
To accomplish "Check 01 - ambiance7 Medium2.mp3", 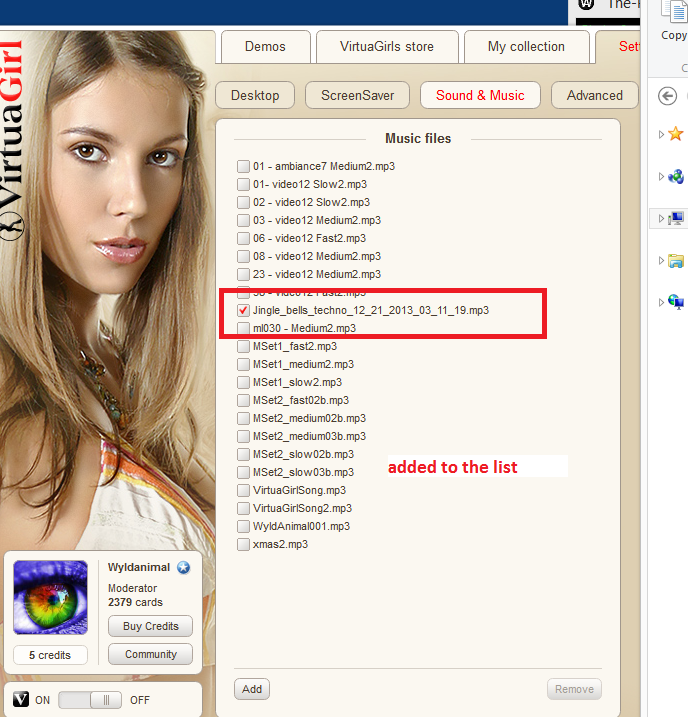I will pyautogui.click(x=243, y=166).
